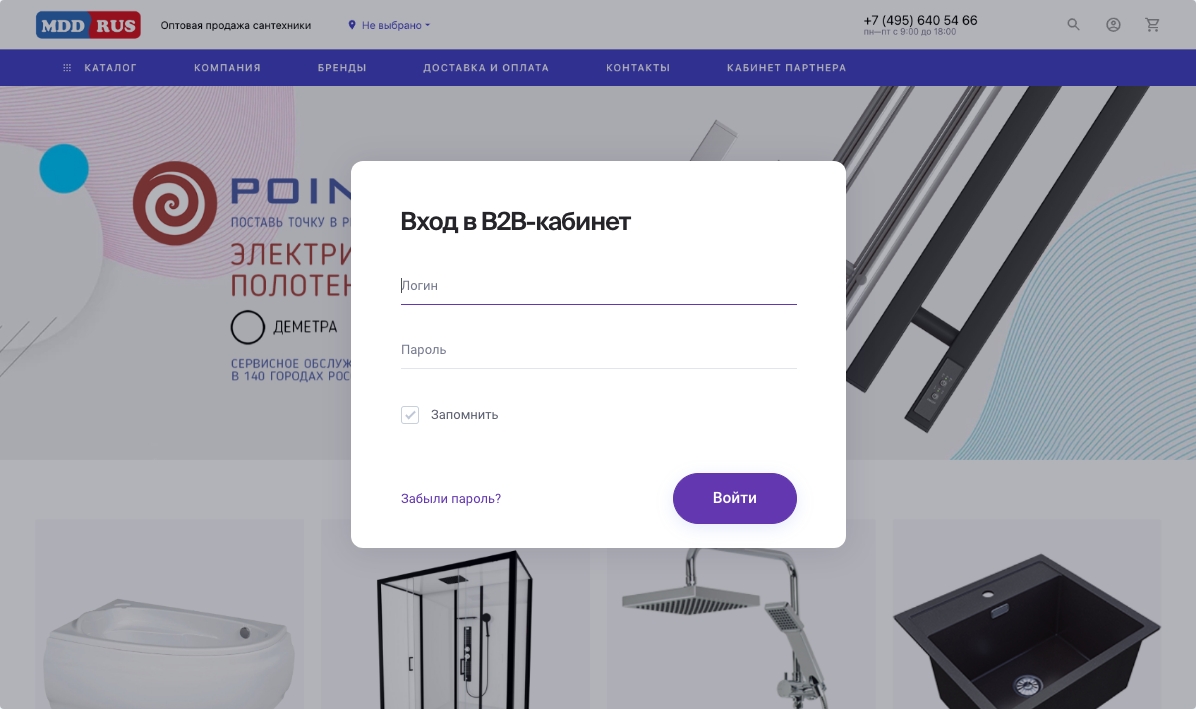Open the search magnifier icon
Image resolution: width=1196 pixels, height=709 pixels.
1073,24
